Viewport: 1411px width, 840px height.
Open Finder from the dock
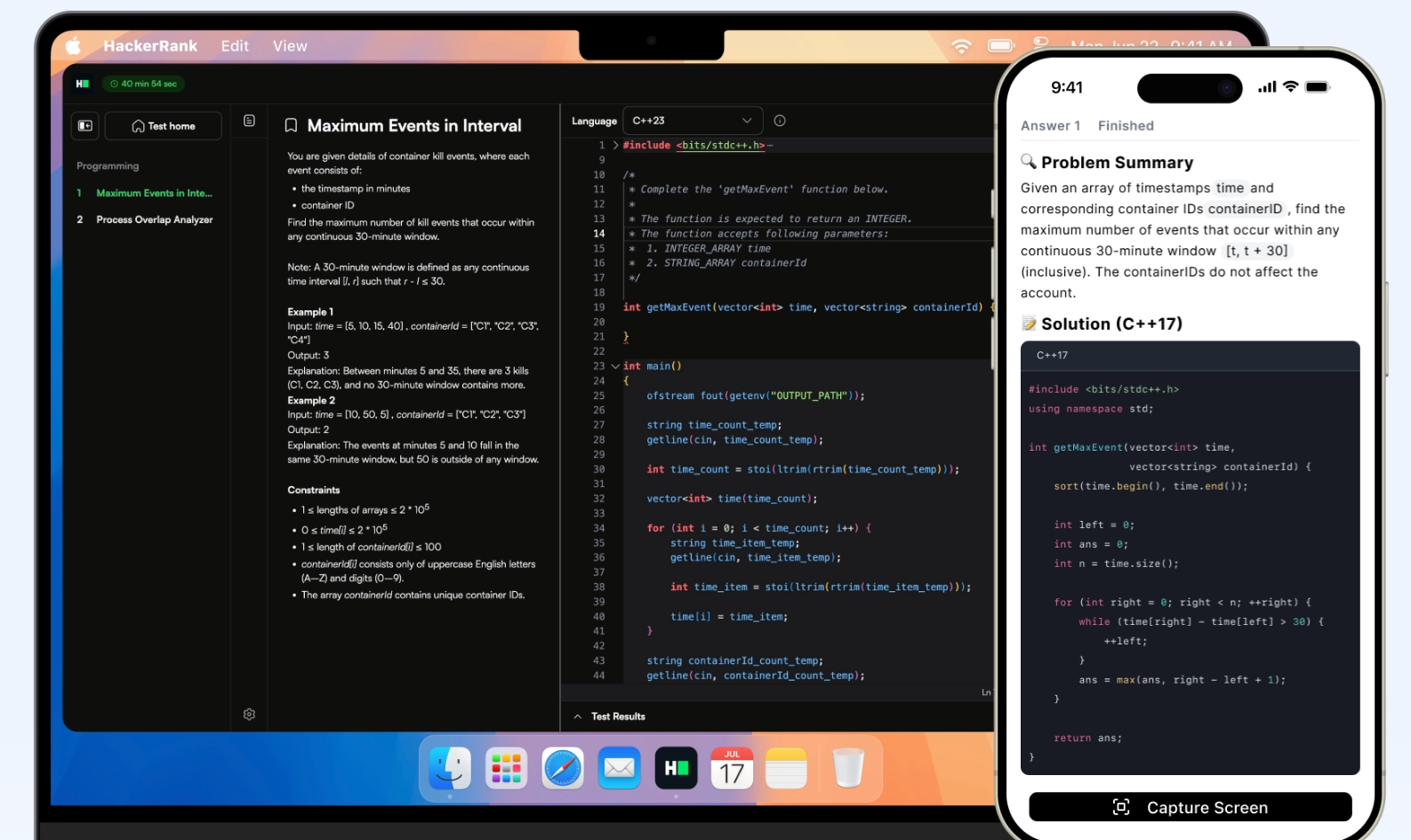(x=450, y=768)
